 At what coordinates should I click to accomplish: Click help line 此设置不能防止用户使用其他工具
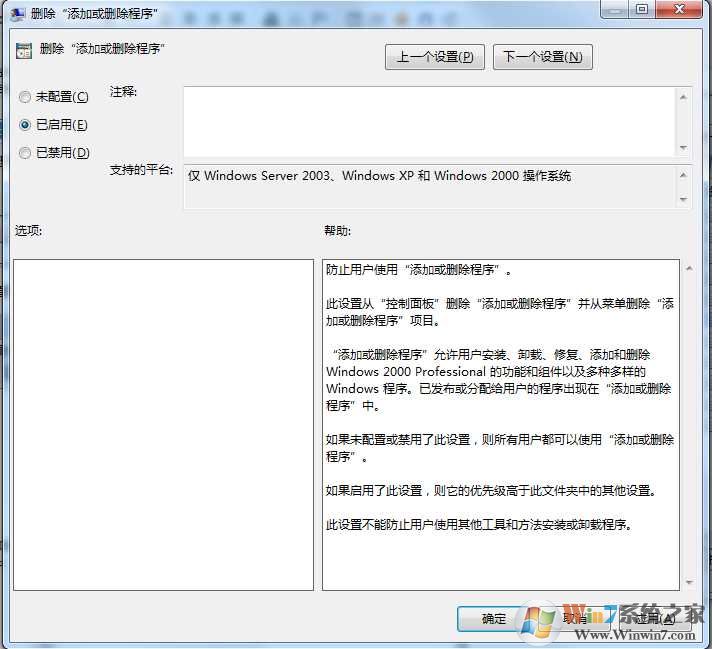pyautogui.click(x=479, y=525)
